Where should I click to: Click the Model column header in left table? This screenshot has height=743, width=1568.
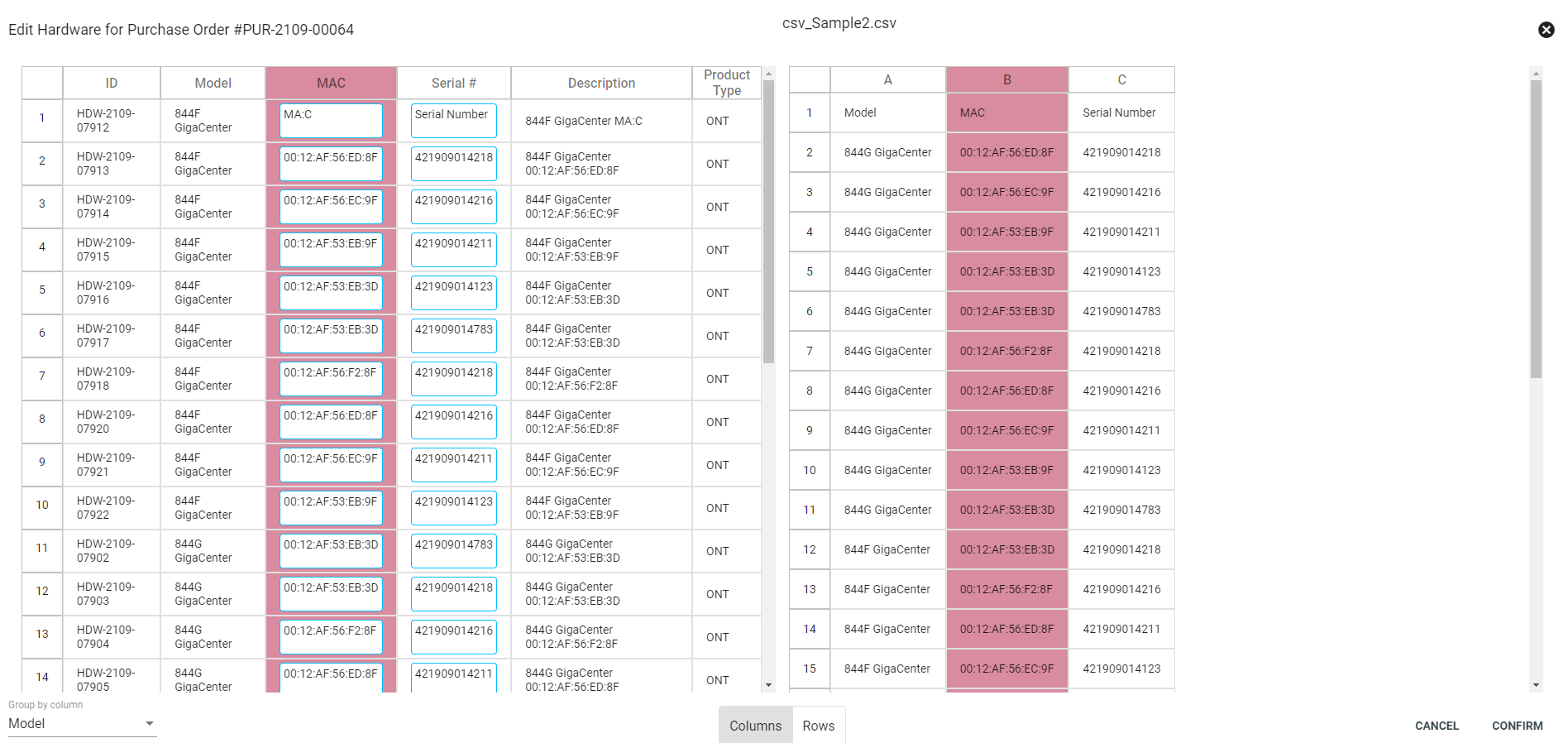pos(213,83)
